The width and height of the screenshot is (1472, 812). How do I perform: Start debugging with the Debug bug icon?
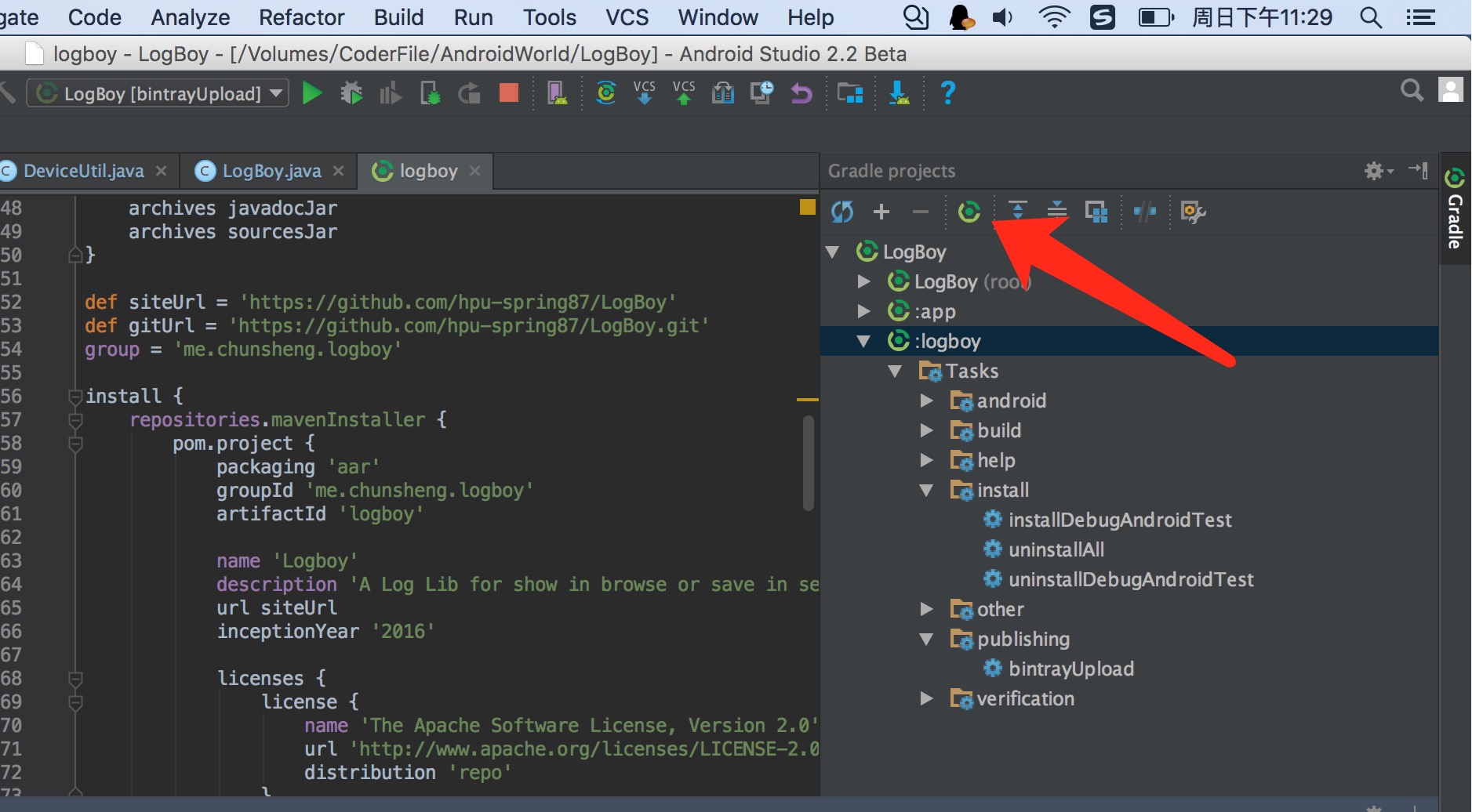(x=351, y=93)
